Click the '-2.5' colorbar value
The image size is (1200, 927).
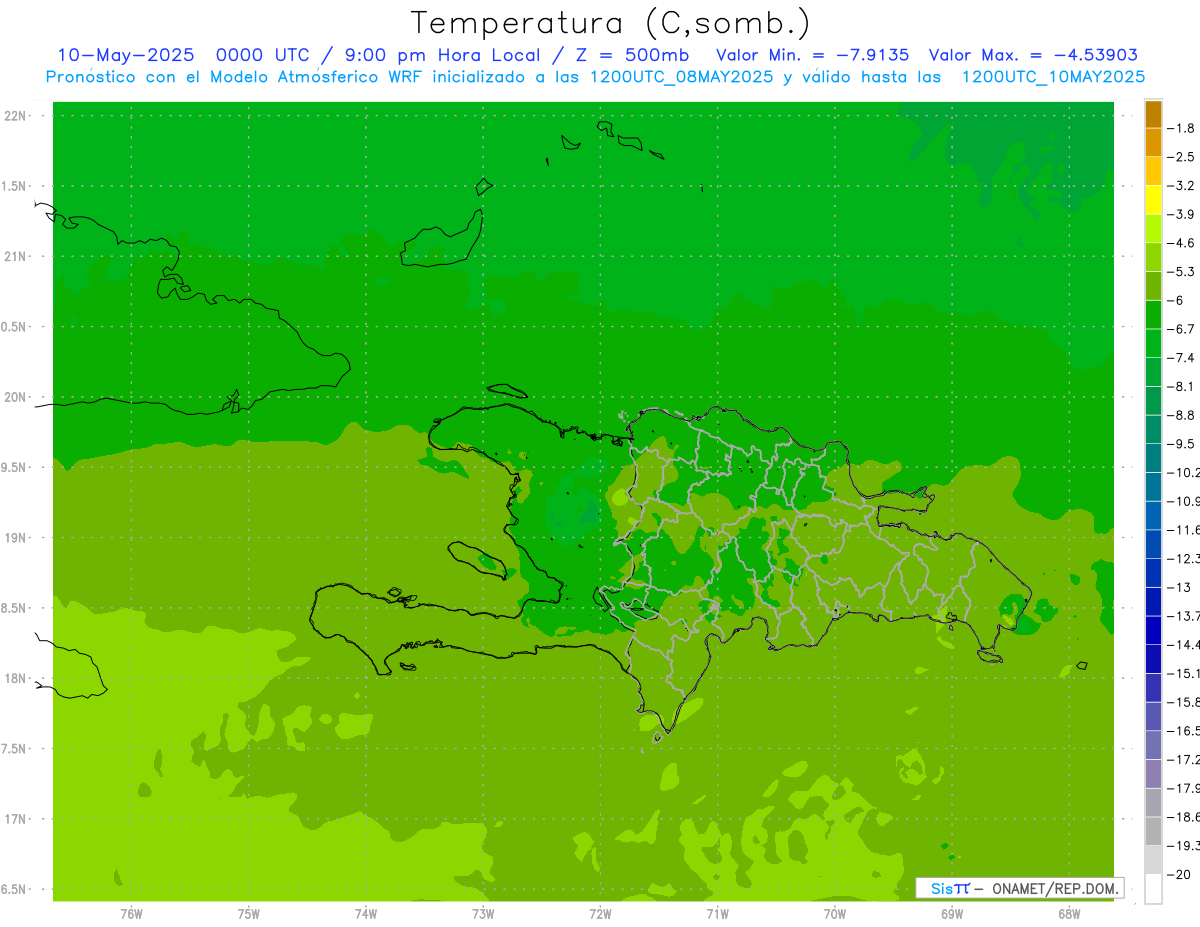tap(1181, 157)
